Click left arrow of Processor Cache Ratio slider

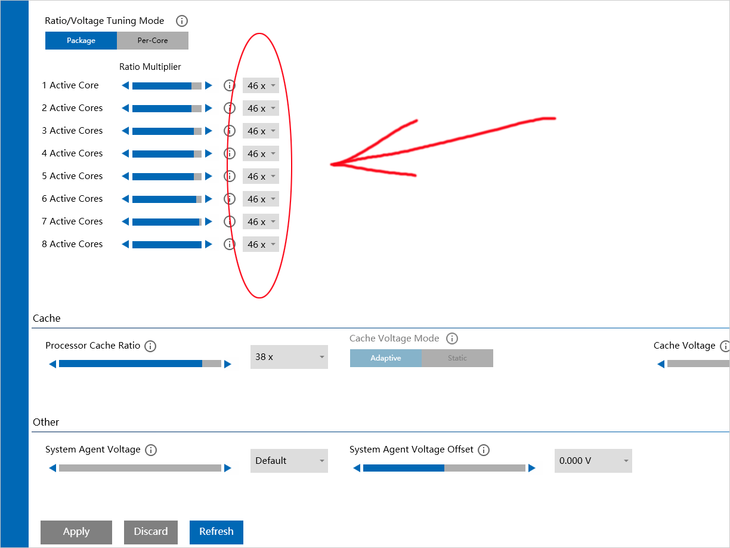tap(52, 364)
